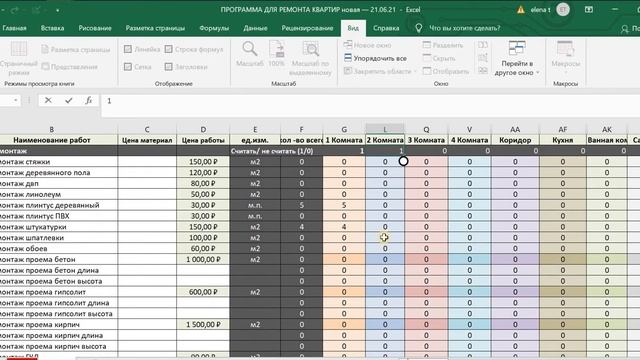Click Разделить to split the window

[442, 45]
